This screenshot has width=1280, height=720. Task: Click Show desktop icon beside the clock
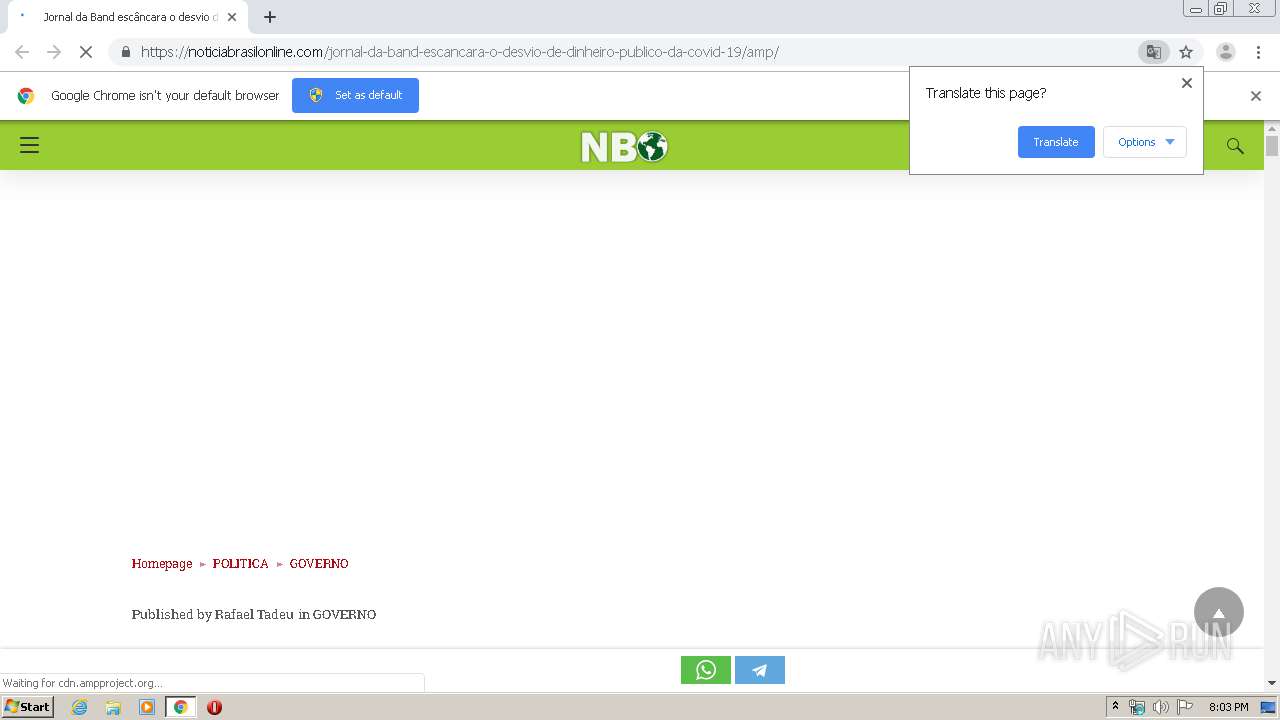(x=1269, y=707)
